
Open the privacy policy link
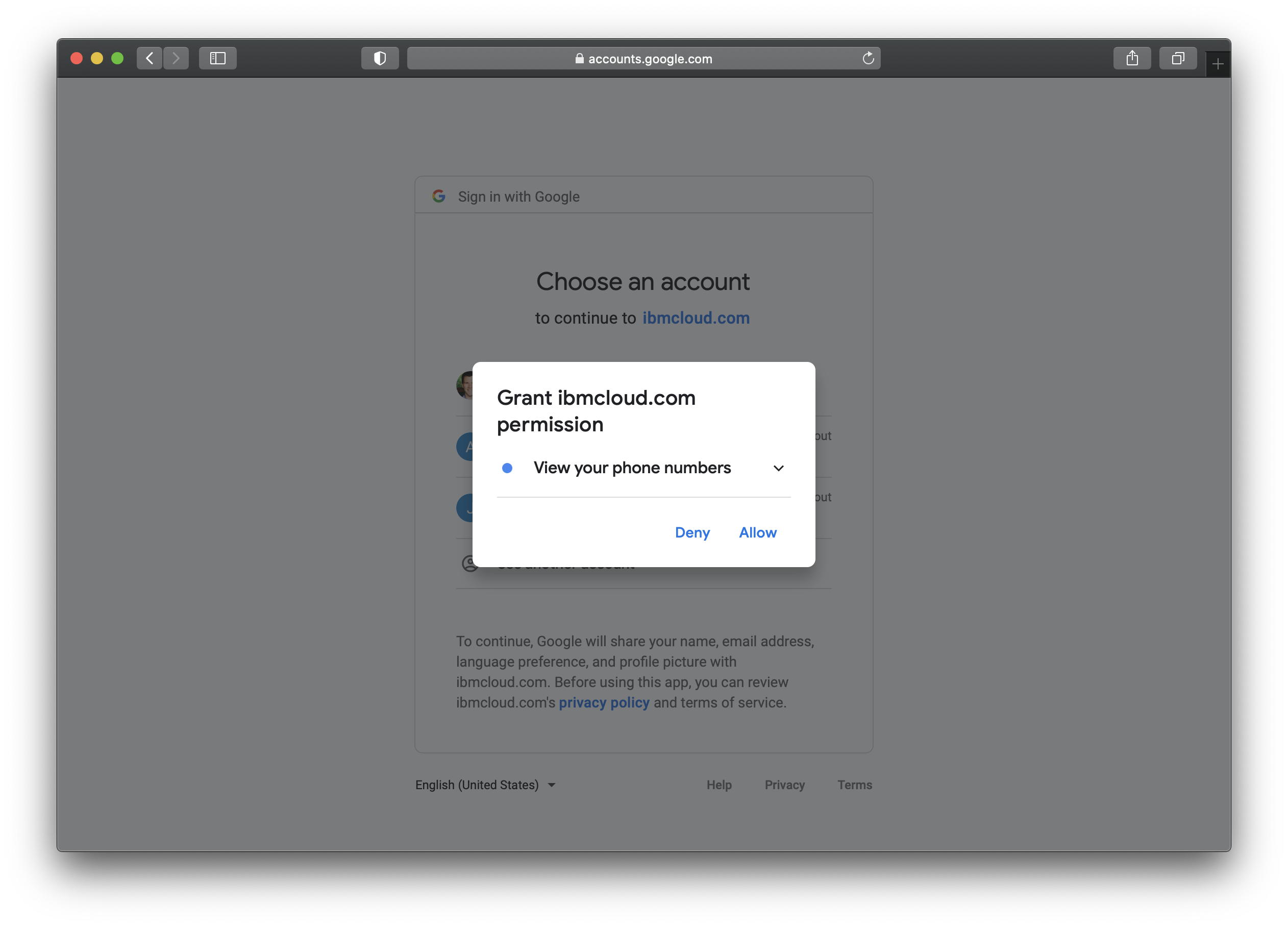click(x=604, y=702)
